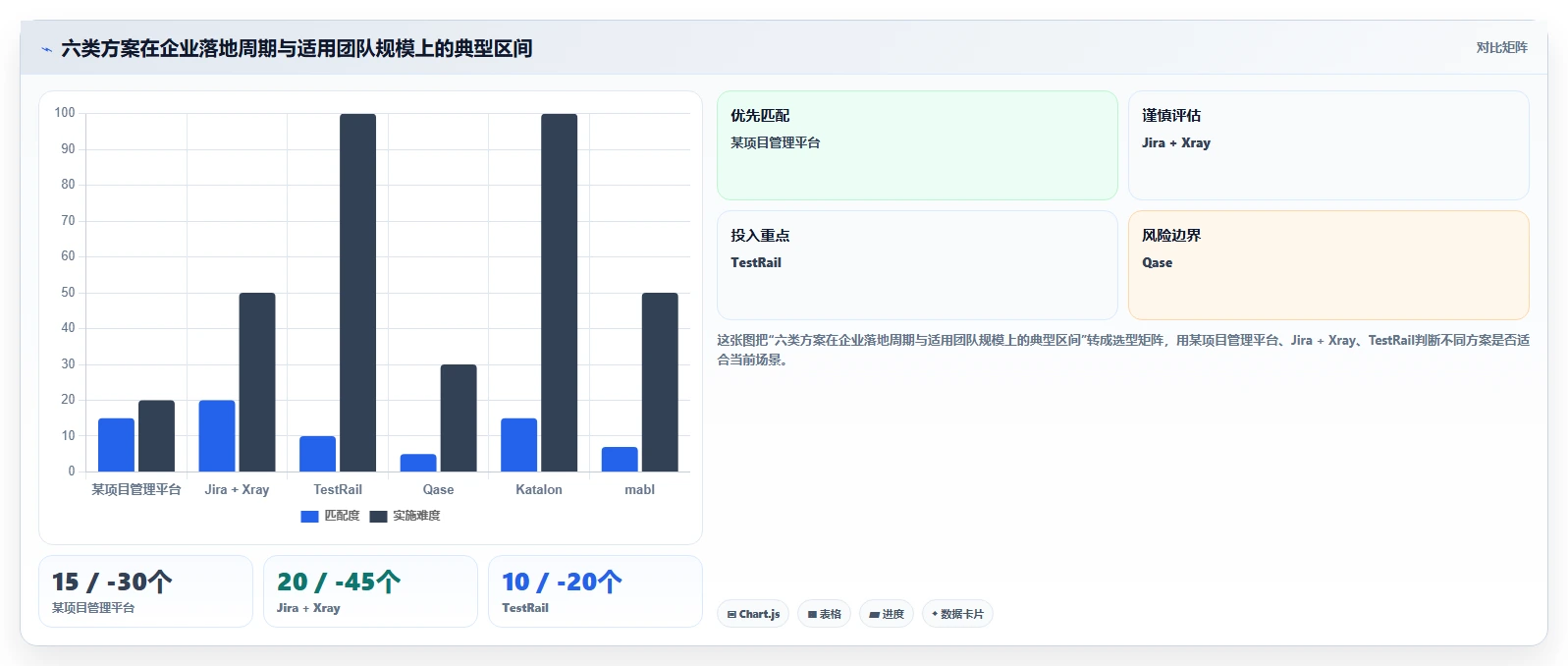Screen dimensions: 1568x666
Task: Click the 30 y-axis tick label
Action: pos(68,363)
